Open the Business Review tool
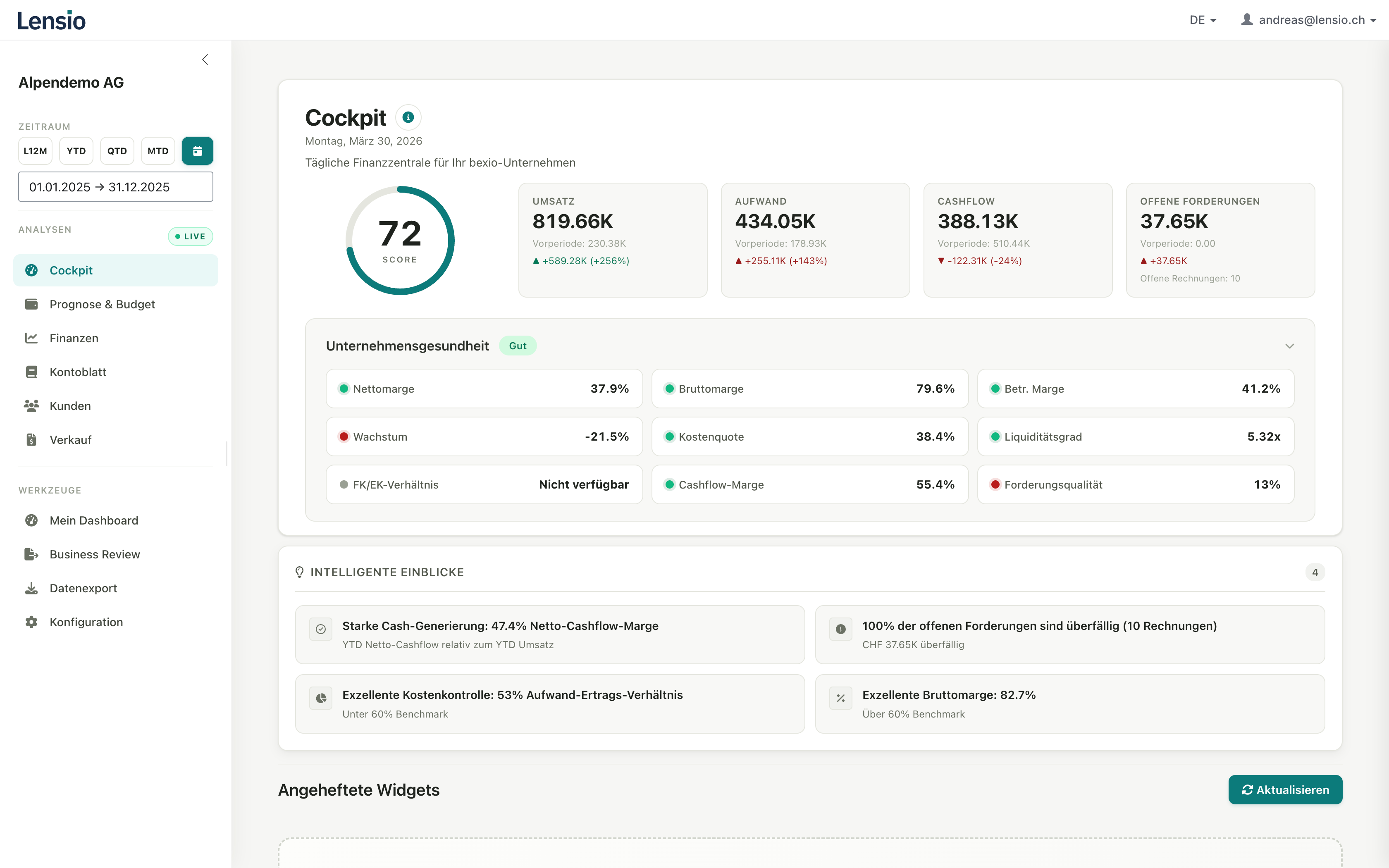1389x868 pixels. click(94, 554)
